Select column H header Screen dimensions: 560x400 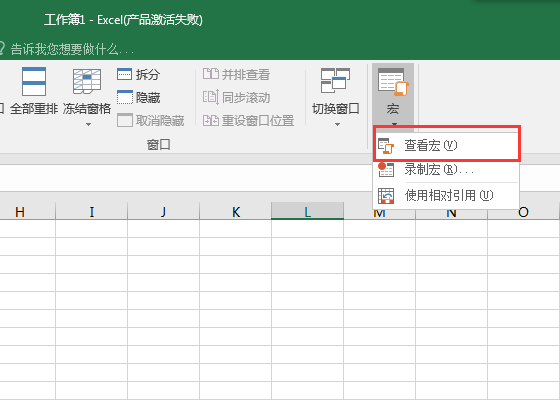click(x=28, y=212)
